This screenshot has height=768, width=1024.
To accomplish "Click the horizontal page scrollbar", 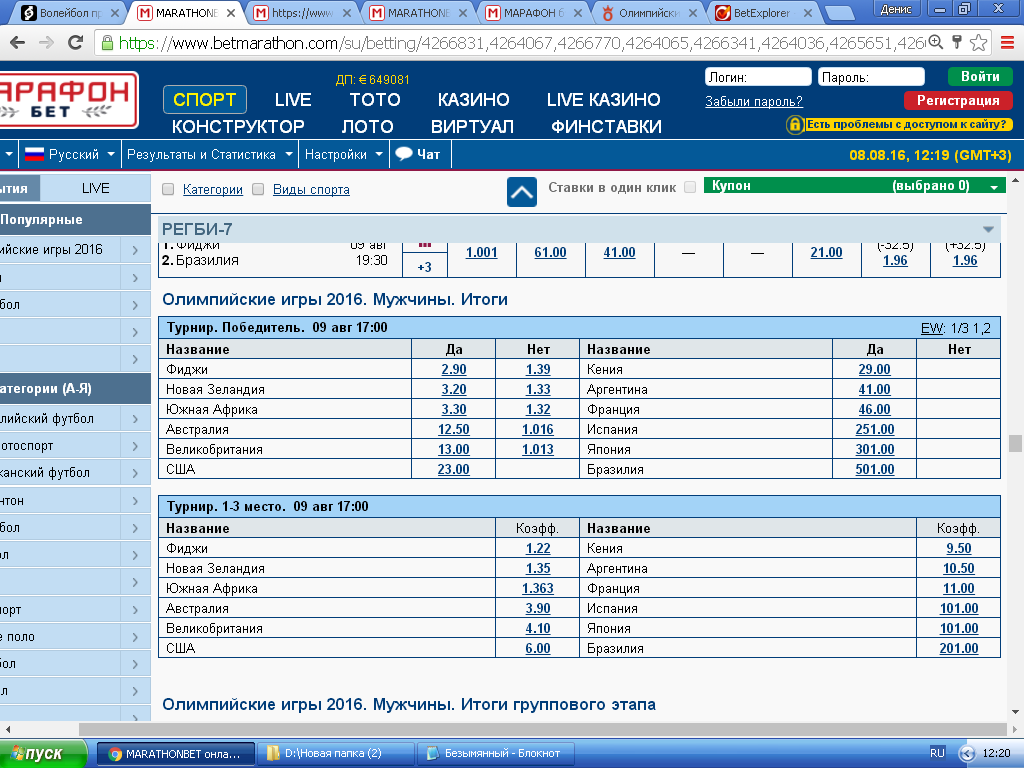I will pos(542,729).
